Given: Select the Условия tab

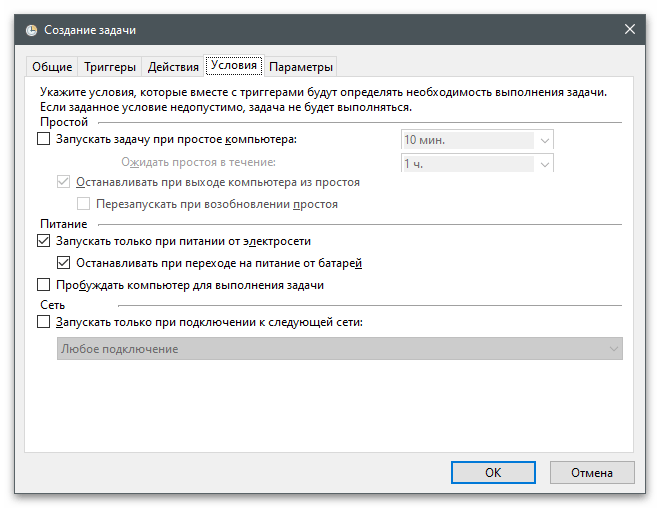Looking at the screenshot, I should pos(234,66).
